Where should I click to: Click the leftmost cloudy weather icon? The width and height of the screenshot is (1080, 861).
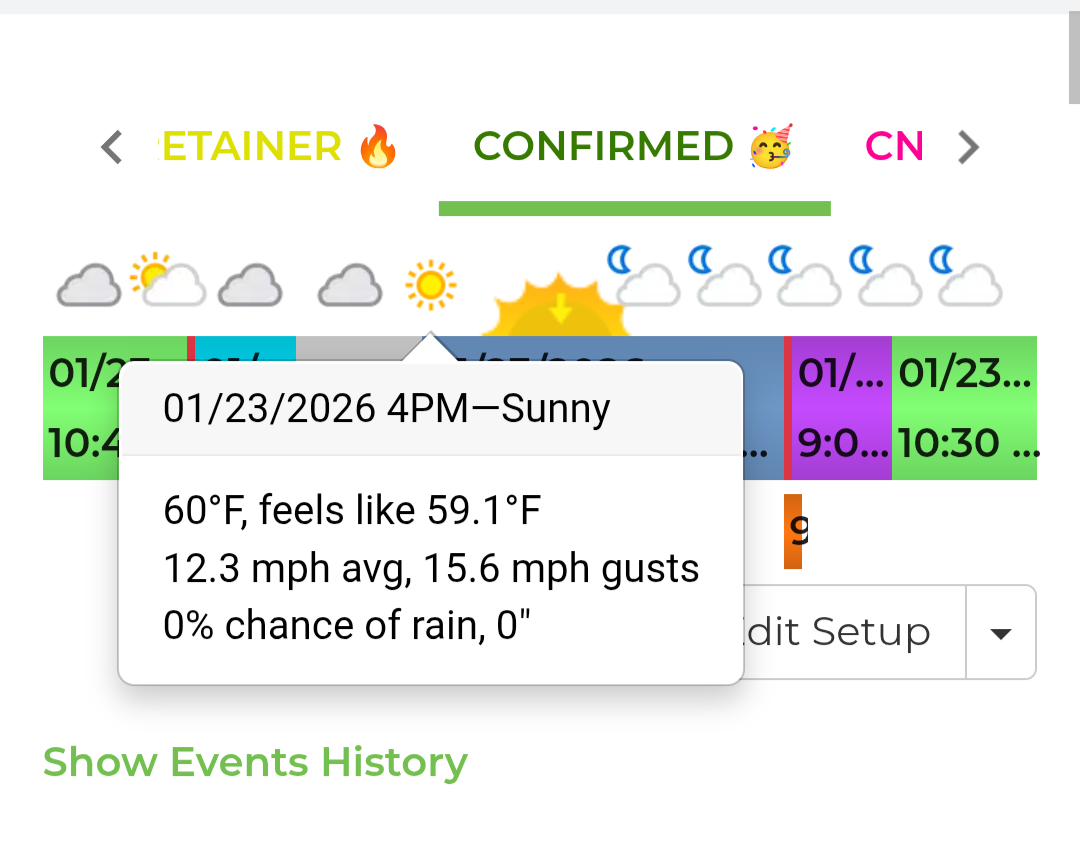(88, 286)
